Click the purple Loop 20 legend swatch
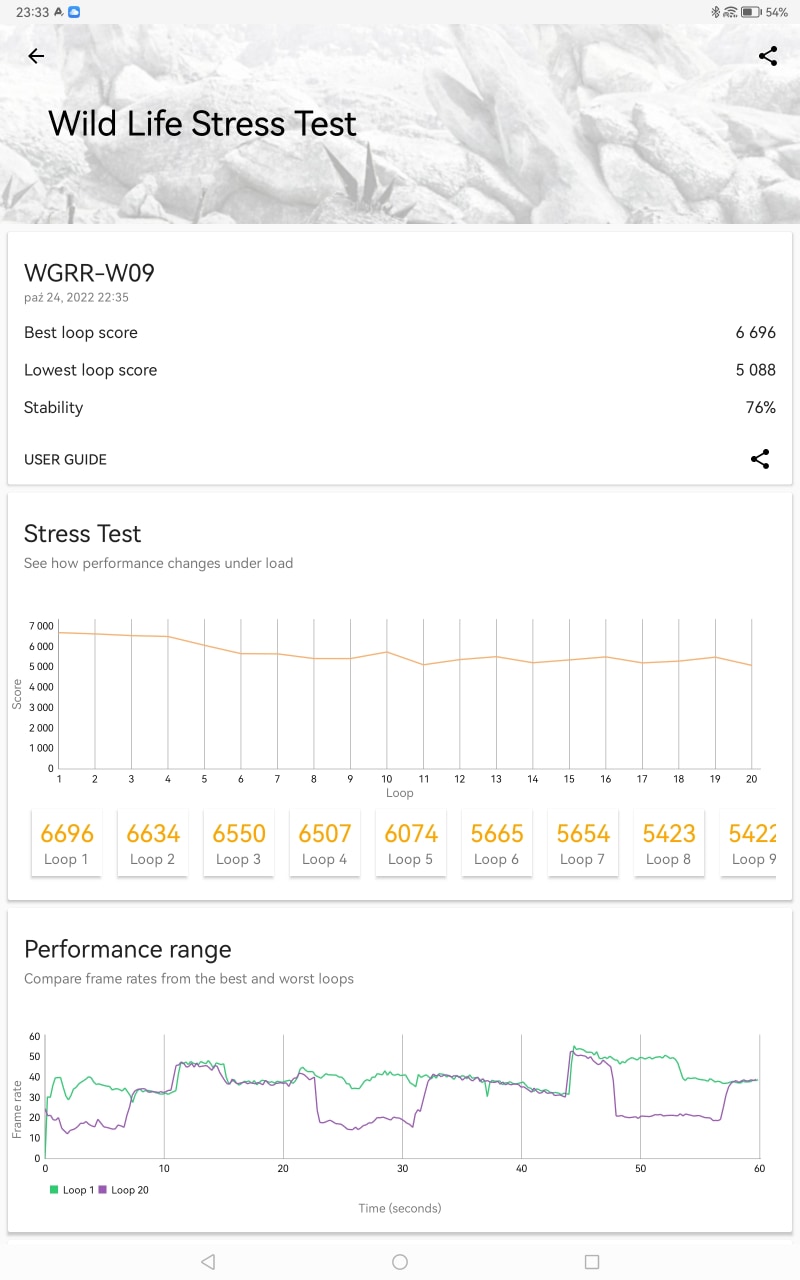The image size is (800, 1280). (102, 1190)
